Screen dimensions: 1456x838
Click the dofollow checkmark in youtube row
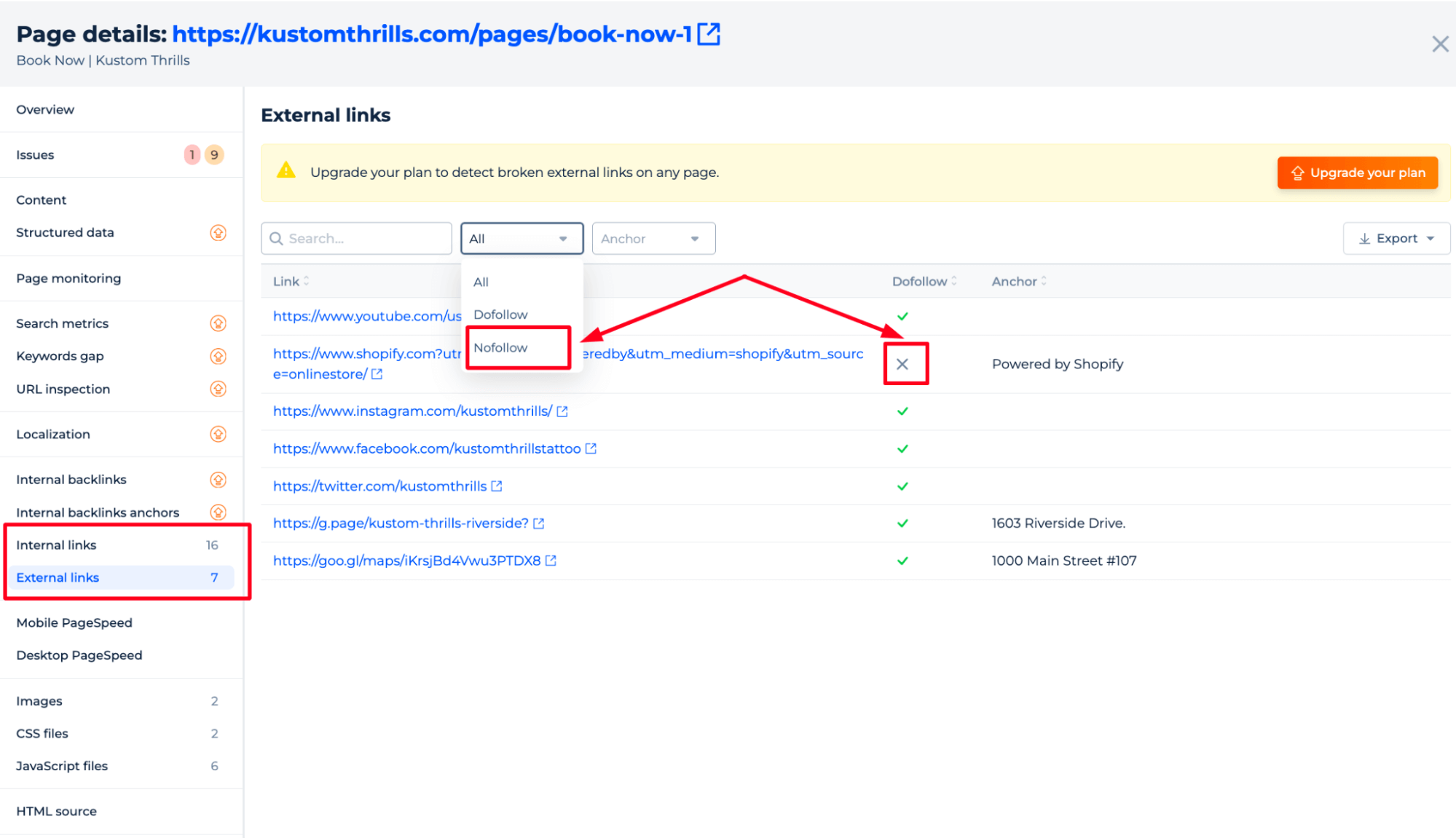click(x=902, y=316)
